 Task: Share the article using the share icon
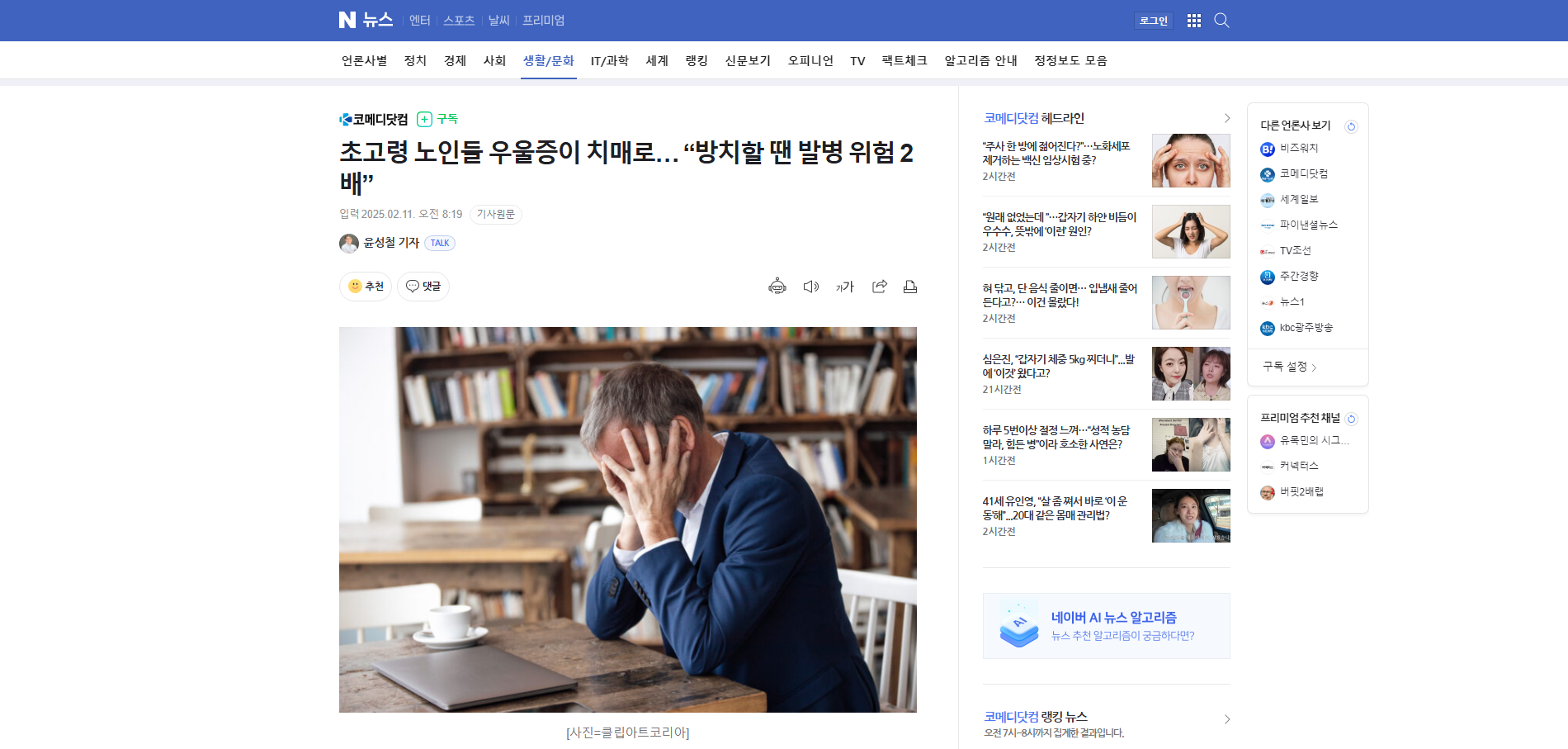(x=880, y=287)
